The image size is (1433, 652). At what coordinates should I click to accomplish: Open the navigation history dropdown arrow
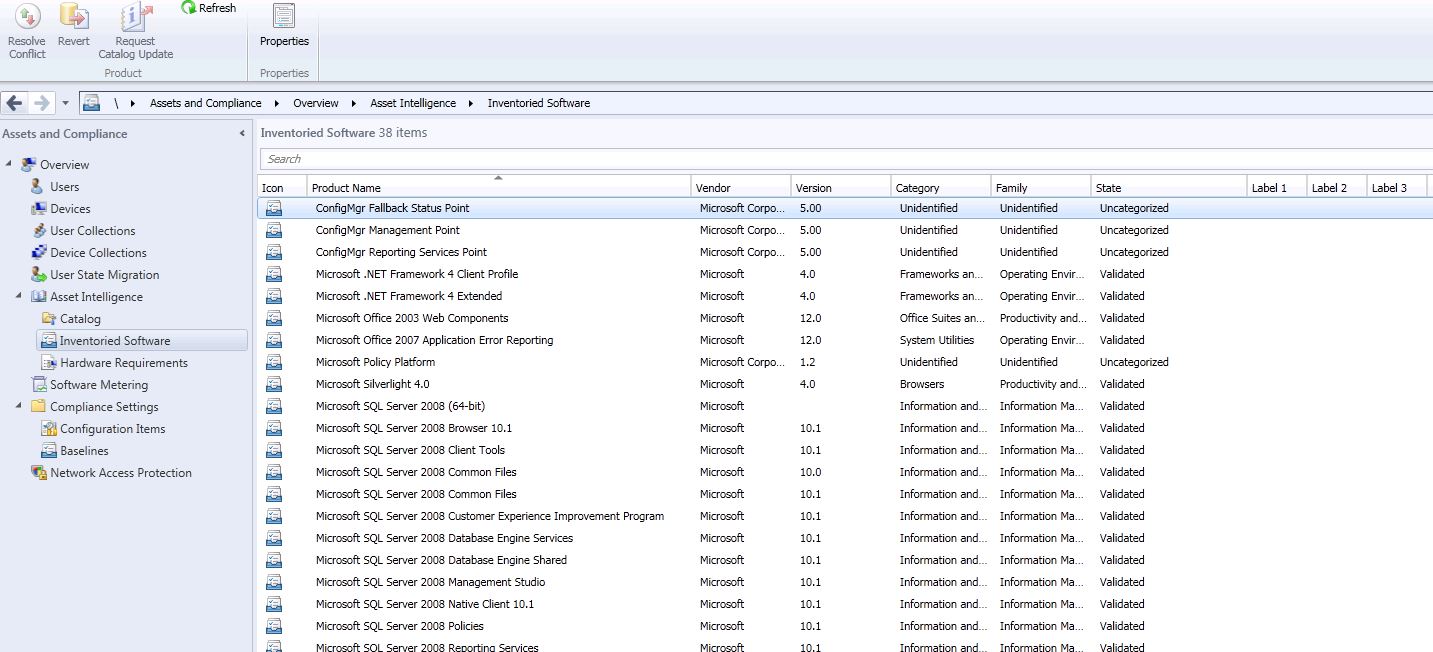(x=65, y=103)
